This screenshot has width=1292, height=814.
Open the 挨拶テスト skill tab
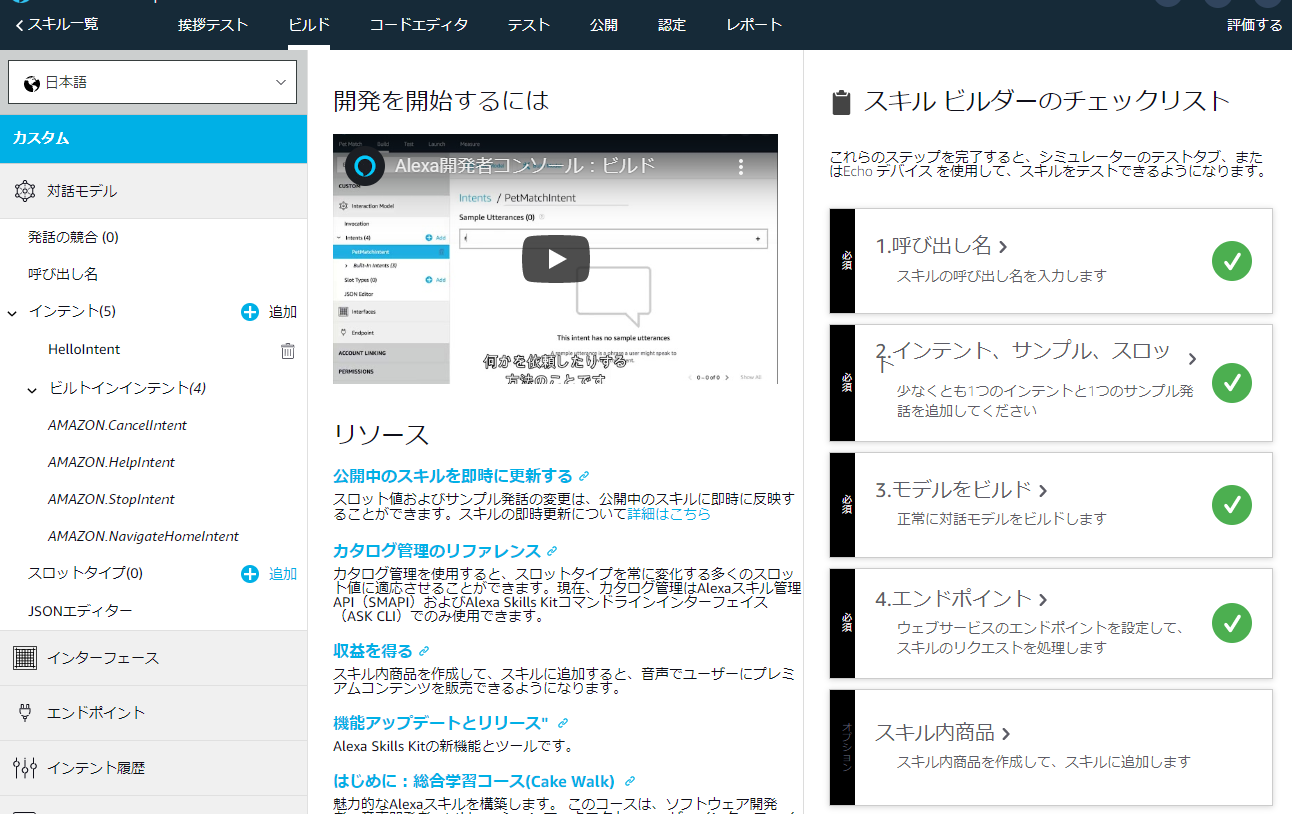(213, 25)
